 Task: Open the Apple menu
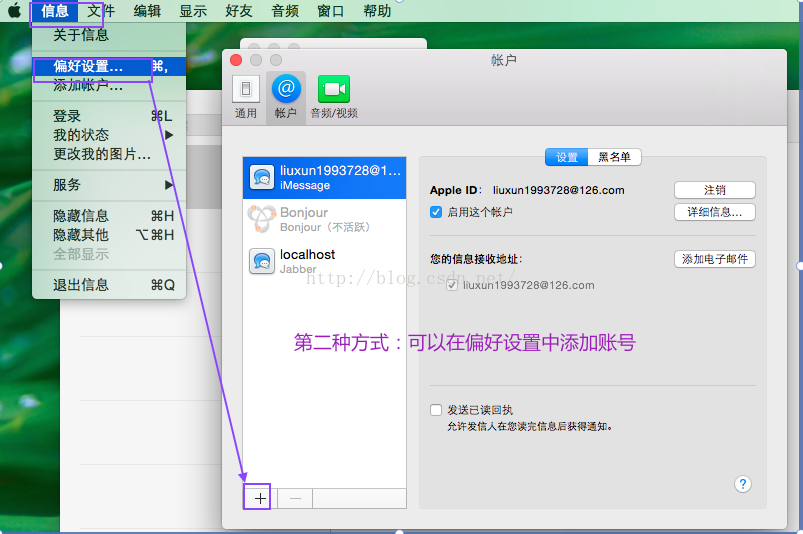click(x=14, y=10)
